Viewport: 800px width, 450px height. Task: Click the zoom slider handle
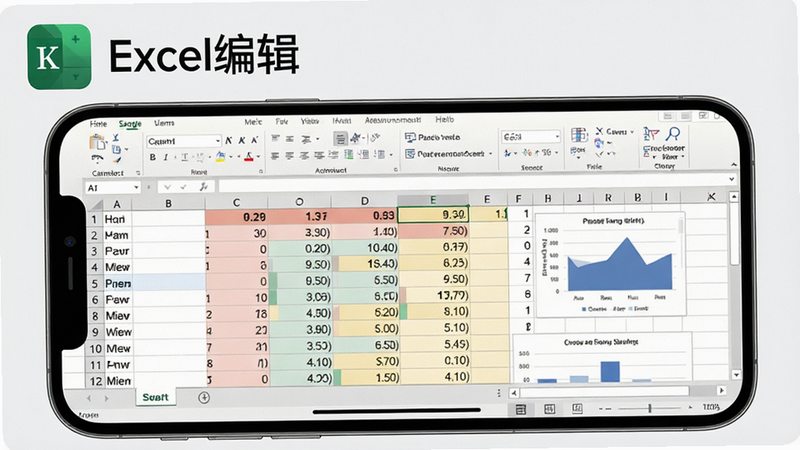649,408
